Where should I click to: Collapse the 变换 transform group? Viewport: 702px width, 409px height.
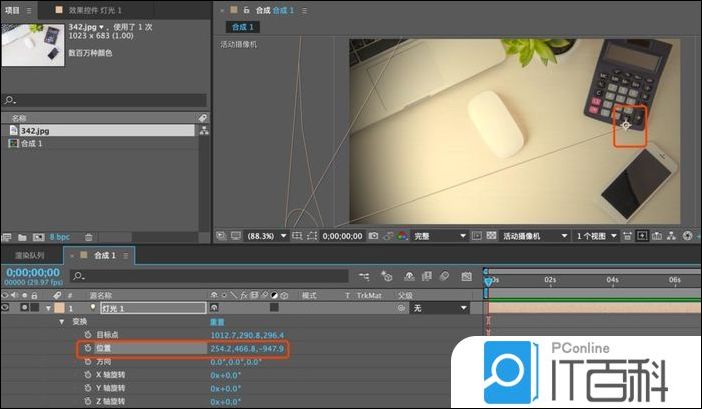60,322
